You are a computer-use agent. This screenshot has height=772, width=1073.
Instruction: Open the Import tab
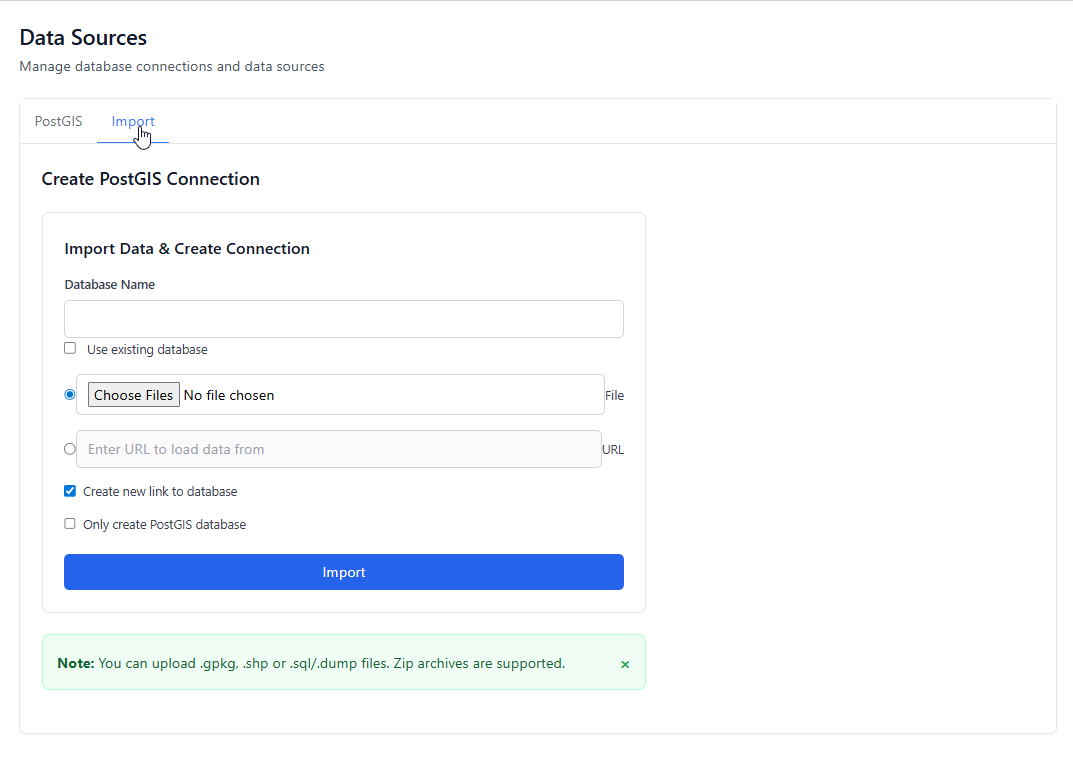pyautogui.click(x=133, y=122)
